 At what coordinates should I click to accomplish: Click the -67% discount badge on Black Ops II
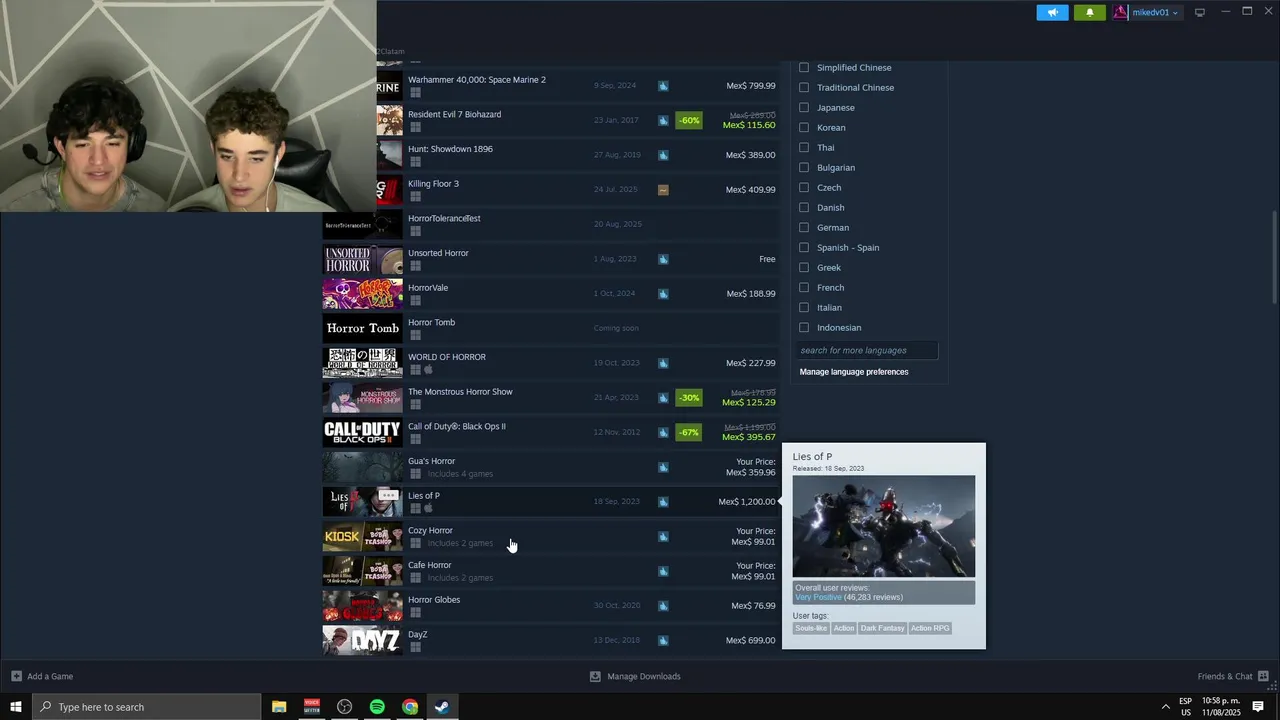click(689, 432)
